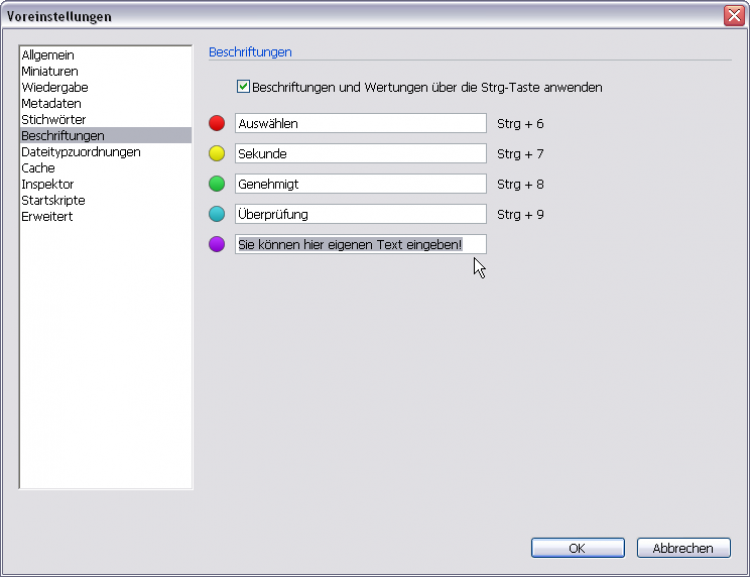
Task: Switch to the Wiedergabe settings
Action: 55,87
